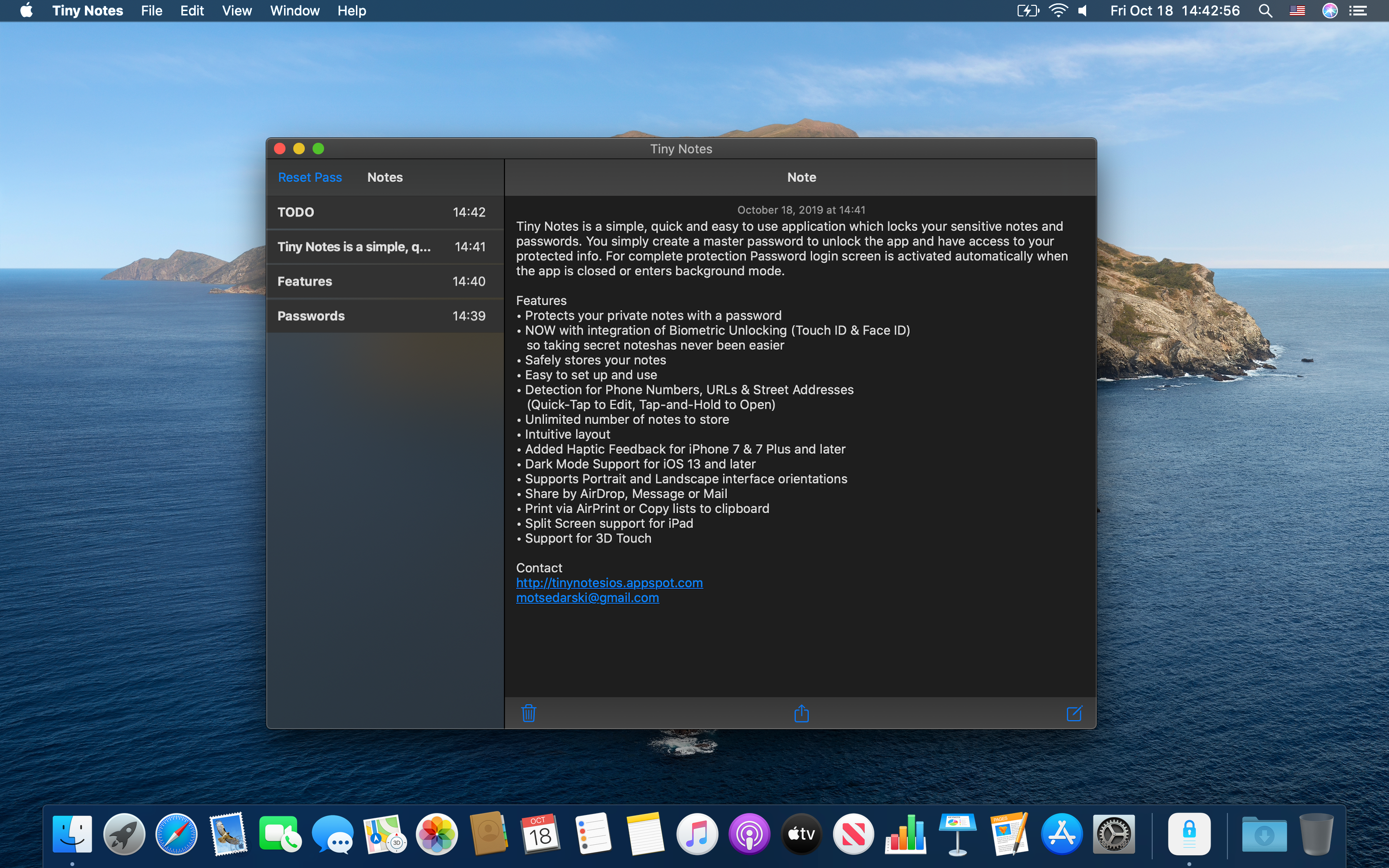Open the View menu
The width and height of the screenshot is (1389, 868).
pos(236,11)
